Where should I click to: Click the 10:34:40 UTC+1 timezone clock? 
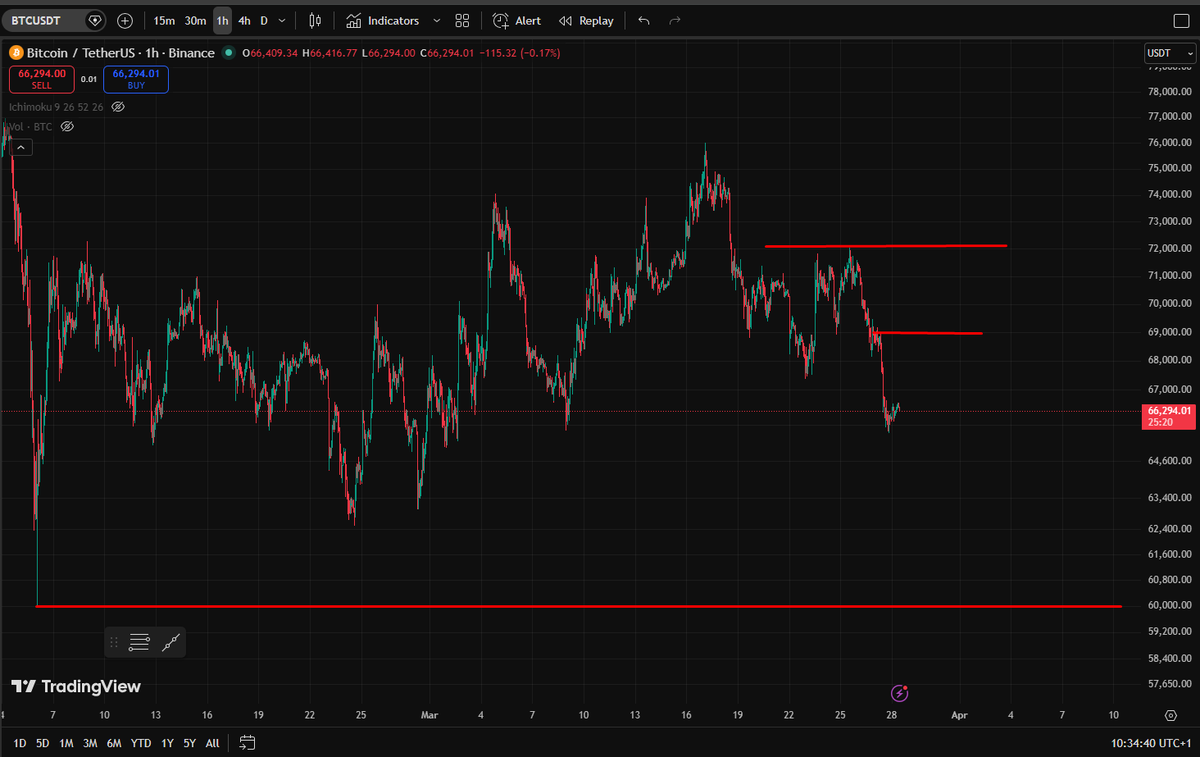[x=1150, y=743]
